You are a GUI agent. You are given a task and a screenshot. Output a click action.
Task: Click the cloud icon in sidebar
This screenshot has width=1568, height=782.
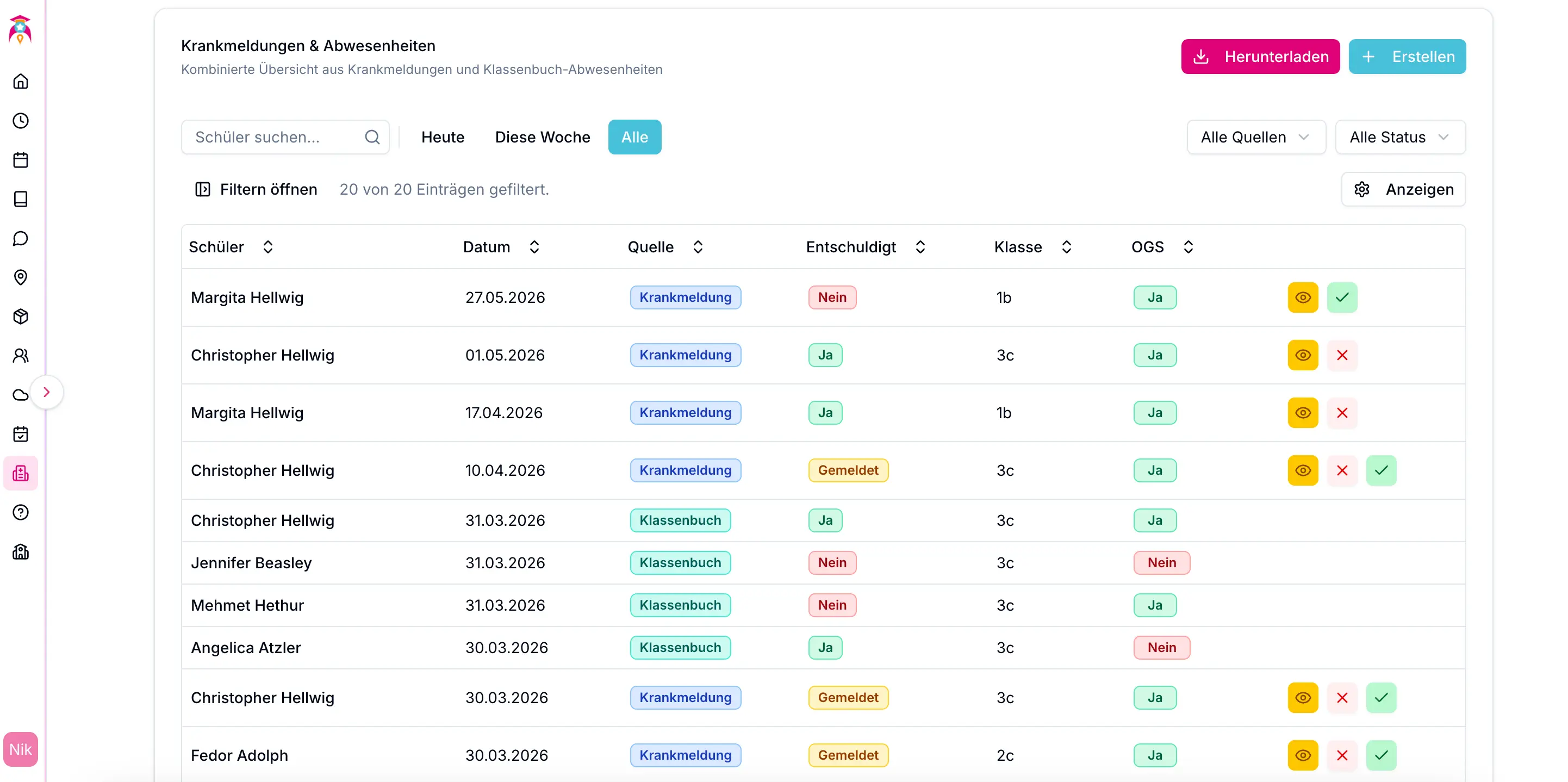[x=21, y=395]
